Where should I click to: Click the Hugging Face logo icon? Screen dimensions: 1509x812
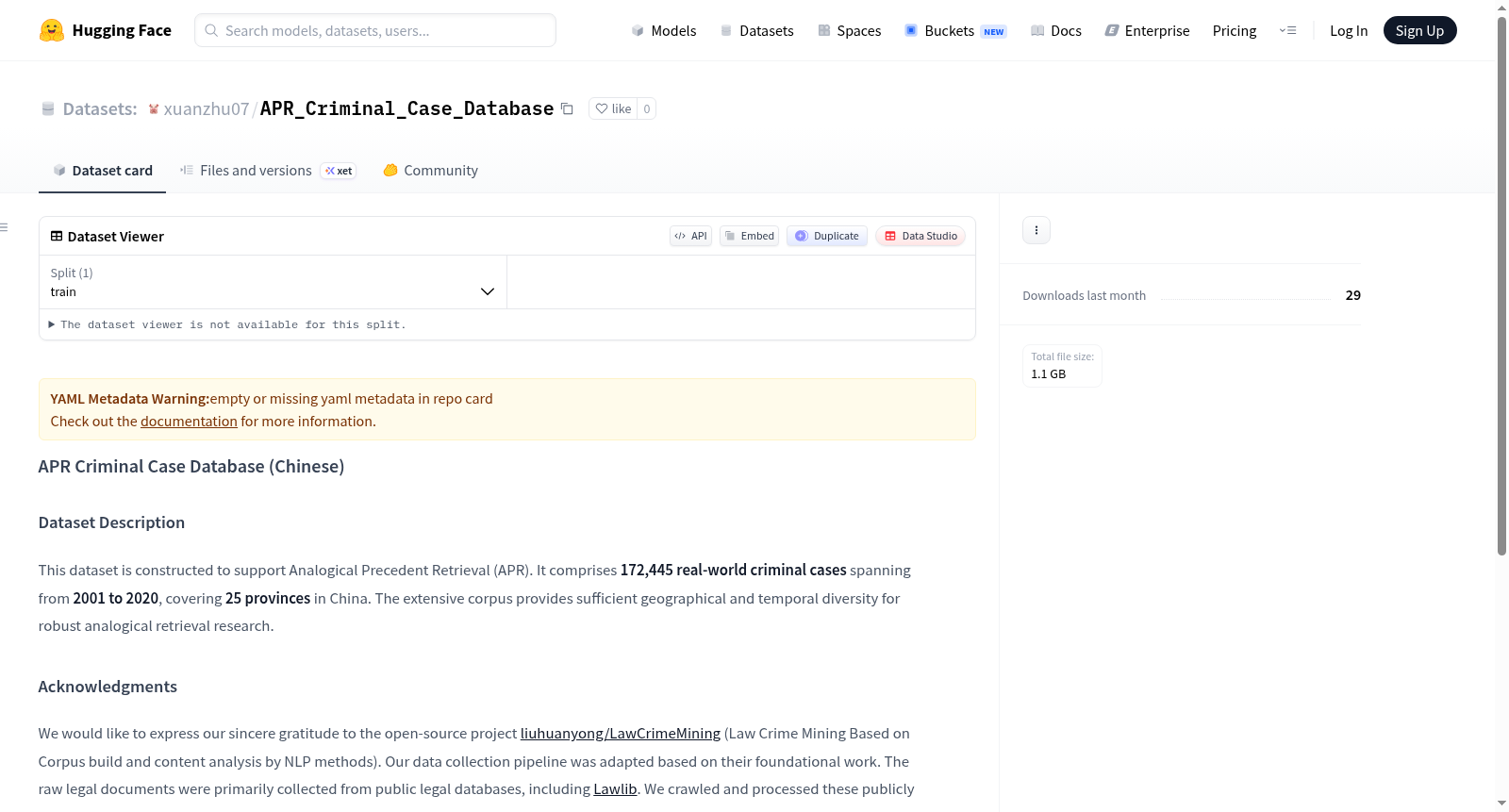pos(52,30)
